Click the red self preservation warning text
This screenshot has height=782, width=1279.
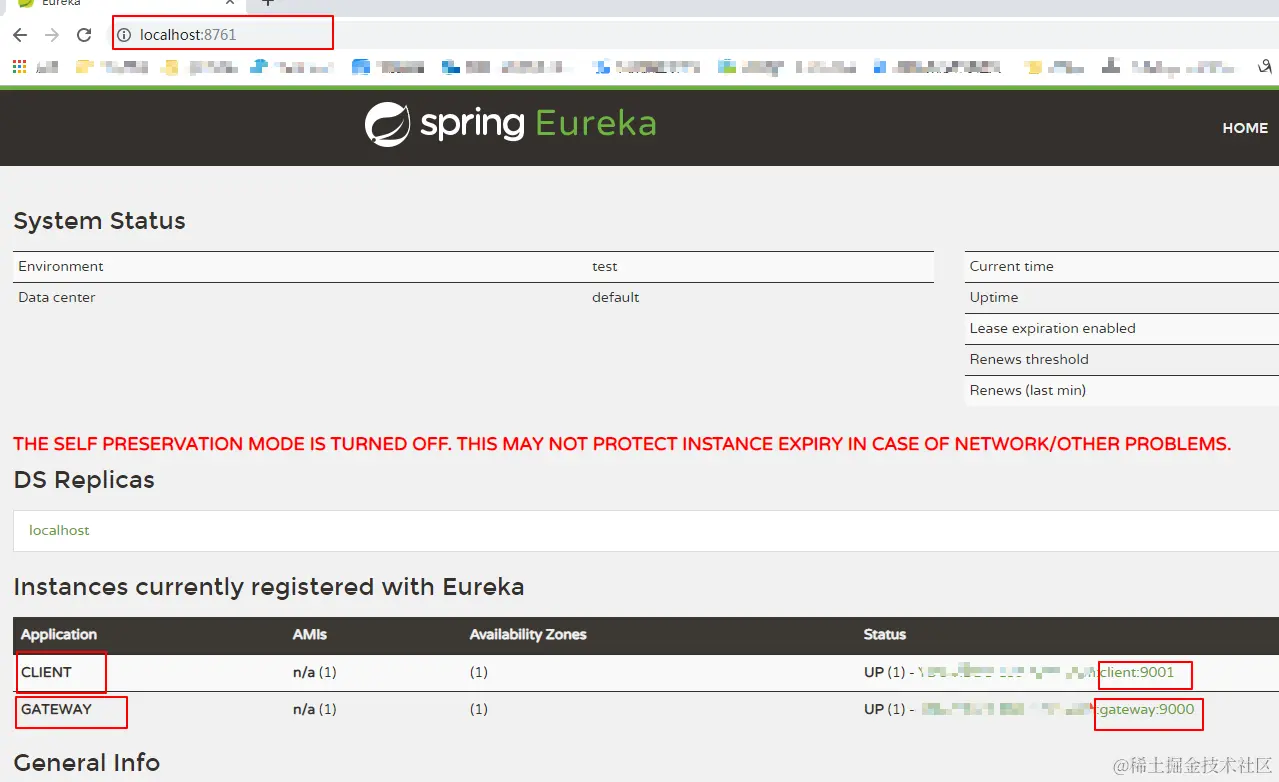622,444
